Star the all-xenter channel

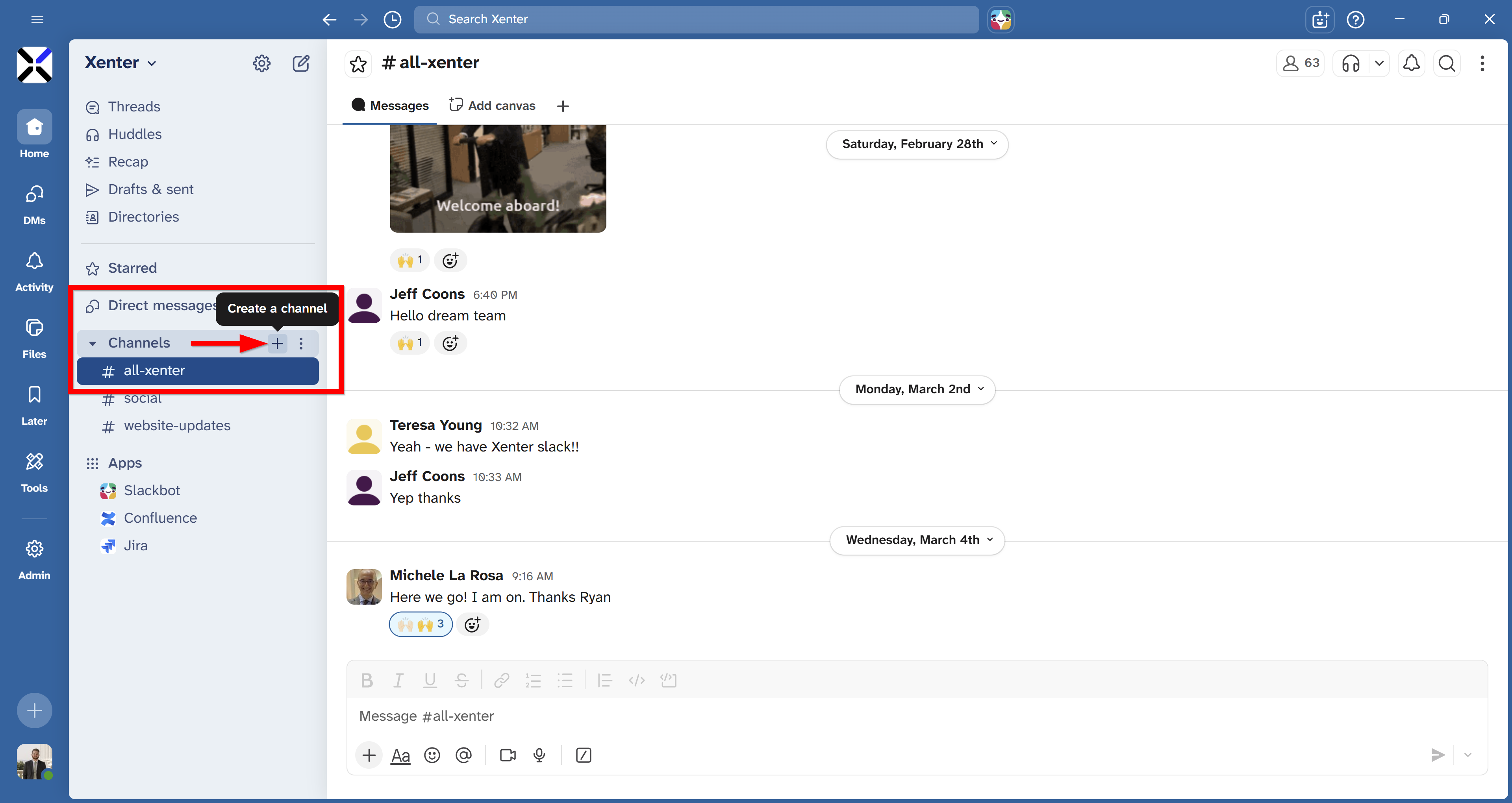tap(358, 63)
